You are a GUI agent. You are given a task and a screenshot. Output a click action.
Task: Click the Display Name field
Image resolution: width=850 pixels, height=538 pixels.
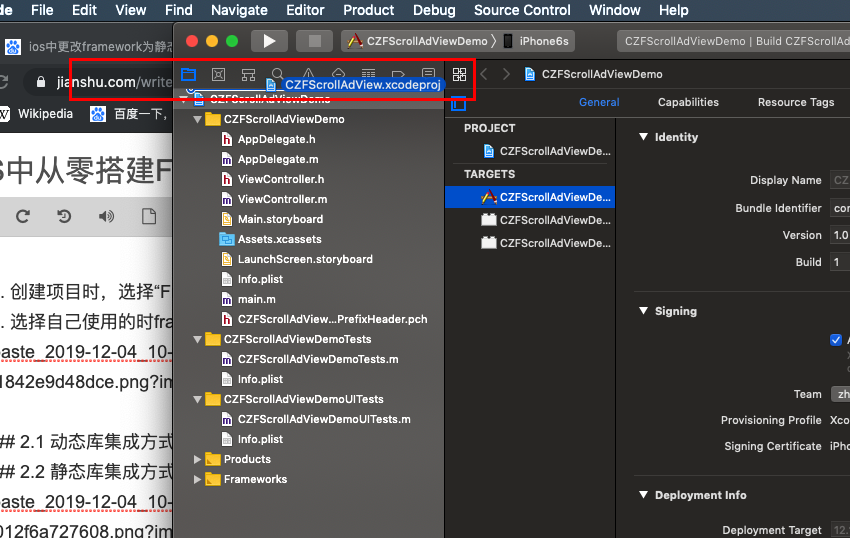840,180
